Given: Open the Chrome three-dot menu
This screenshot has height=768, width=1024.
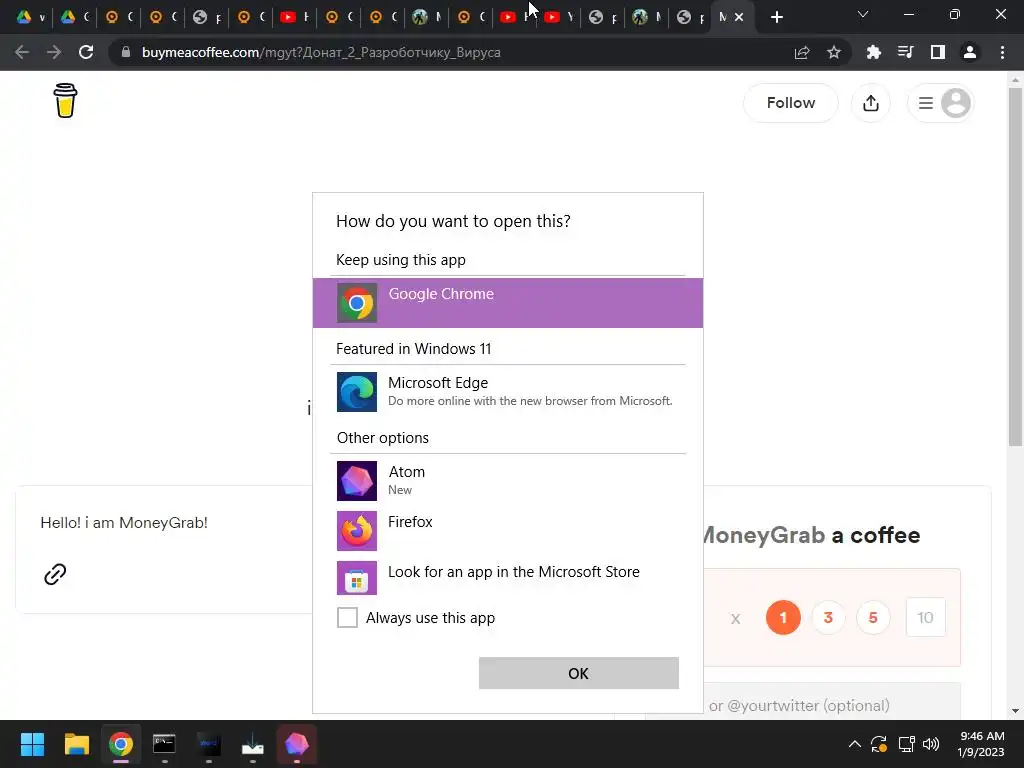Looking at the screenshot, I should coord(1002,52).
